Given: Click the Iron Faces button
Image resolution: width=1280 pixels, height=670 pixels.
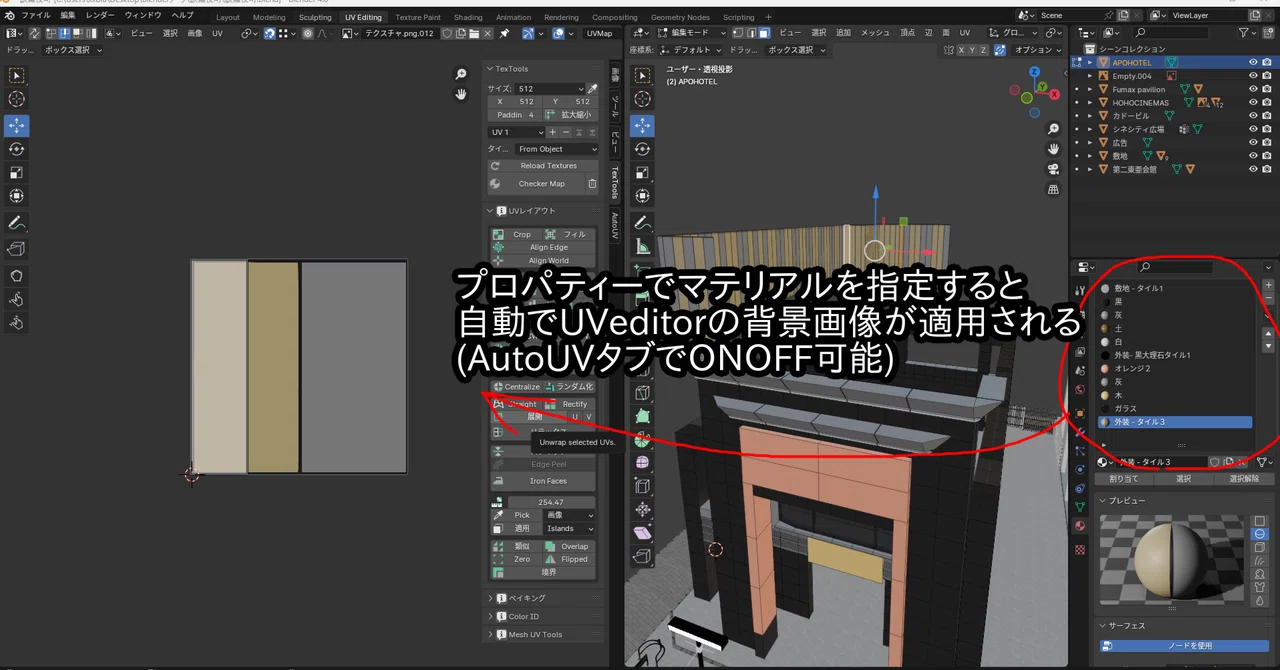Looking at the screenshot, I should [542, 481].
